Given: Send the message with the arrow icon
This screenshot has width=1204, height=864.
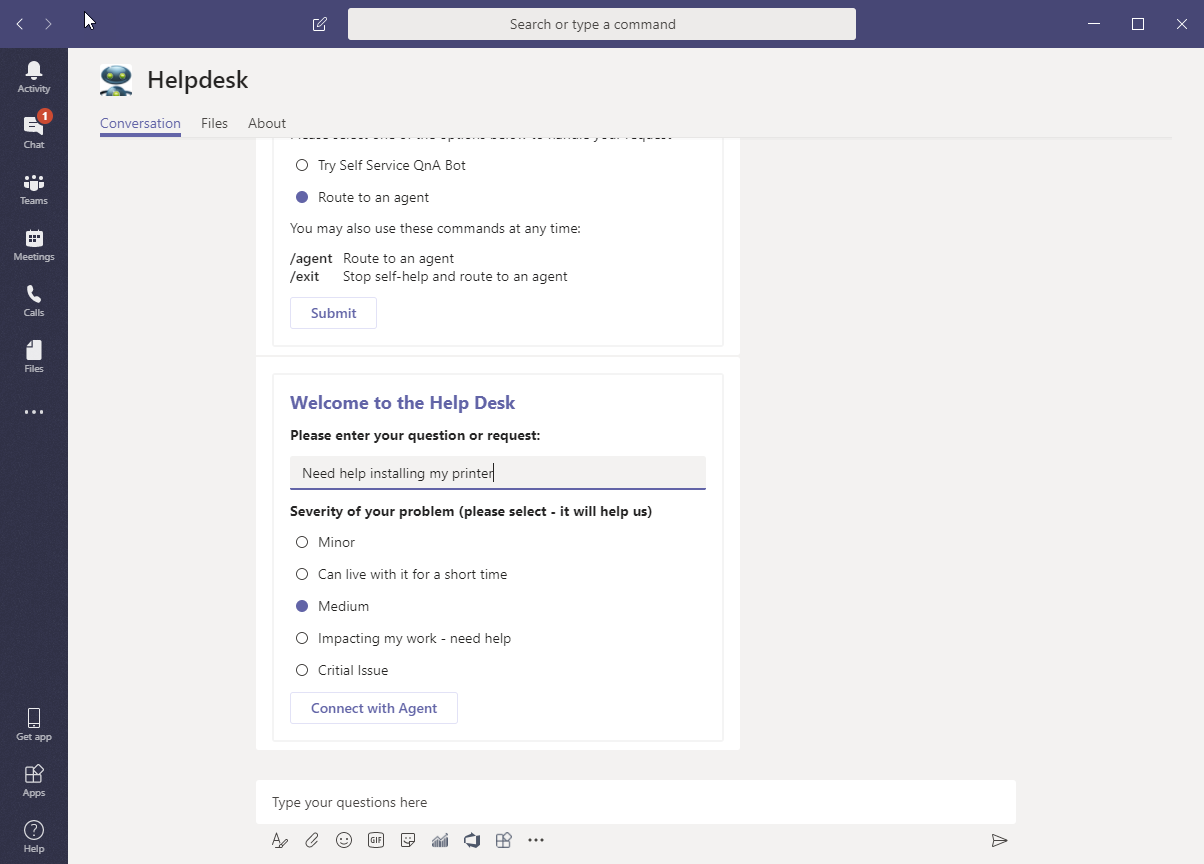Looking at the screenshot, I should coord(999,840).
